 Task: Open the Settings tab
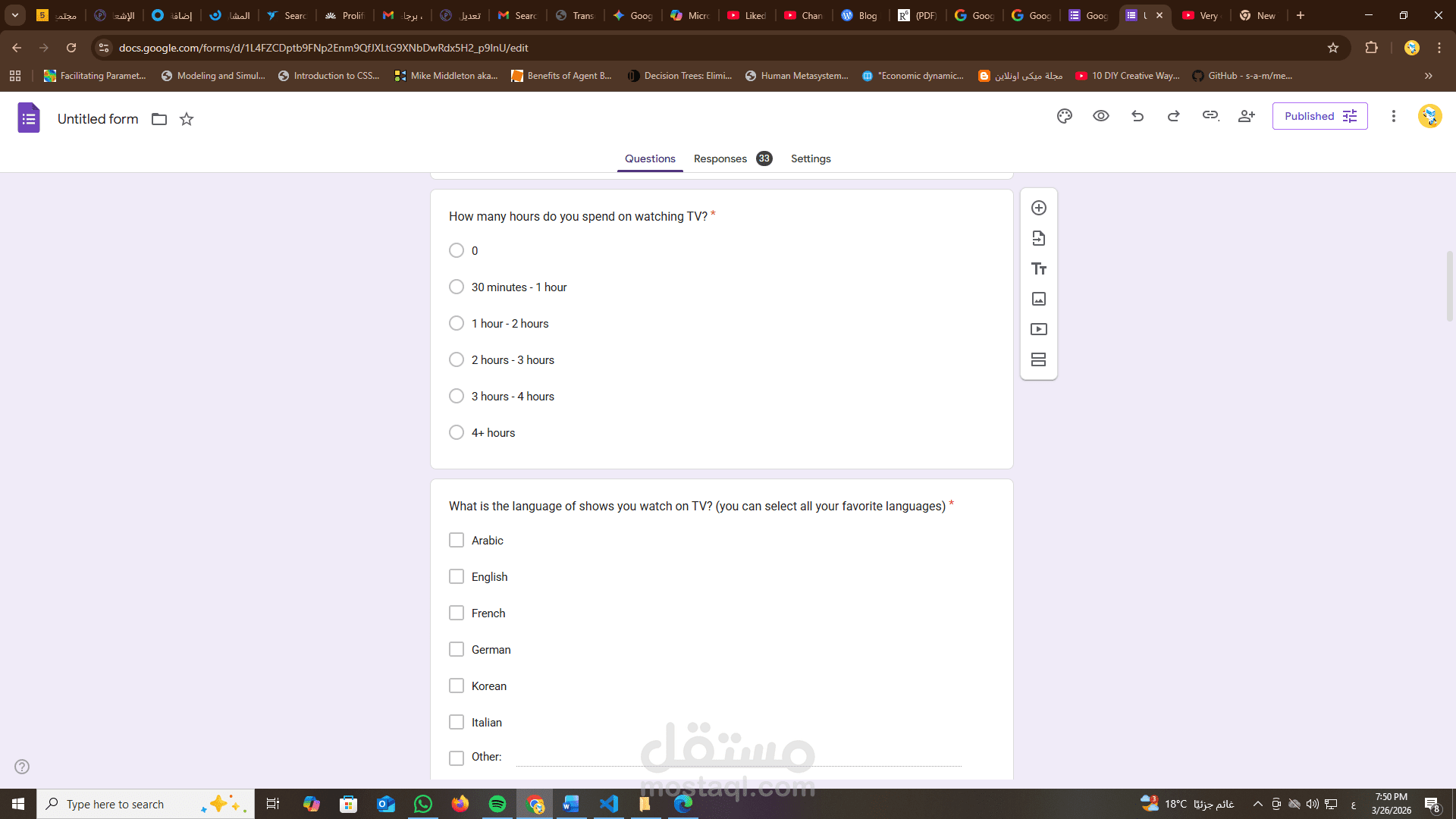click(811, 158)
